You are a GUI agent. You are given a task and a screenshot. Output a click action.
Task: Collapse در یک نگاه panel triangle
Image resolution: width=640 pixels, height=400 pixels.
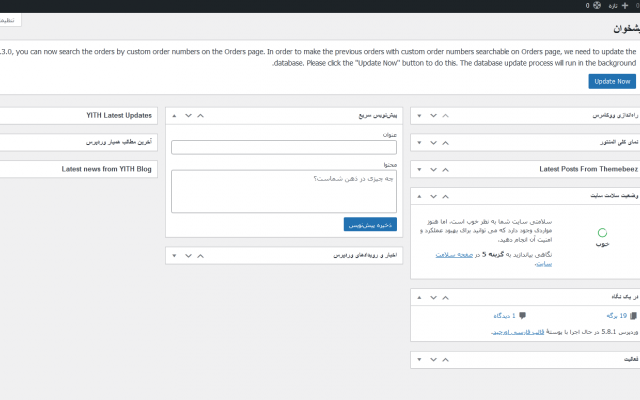pos(419,298)
